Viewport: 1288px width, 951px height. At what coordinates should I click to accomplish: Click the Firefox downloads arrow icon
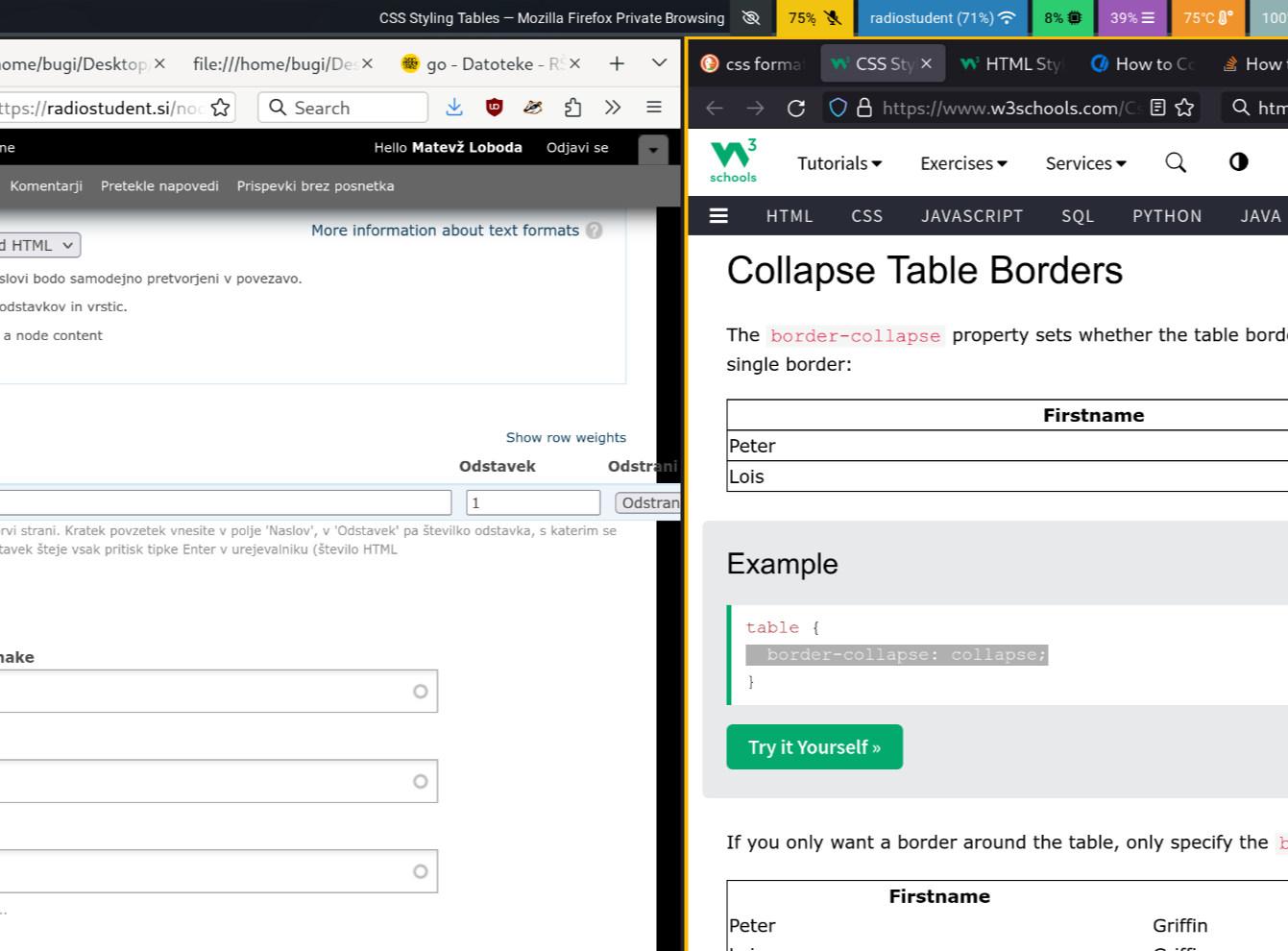pyautogui.click(x=454, y=108)
